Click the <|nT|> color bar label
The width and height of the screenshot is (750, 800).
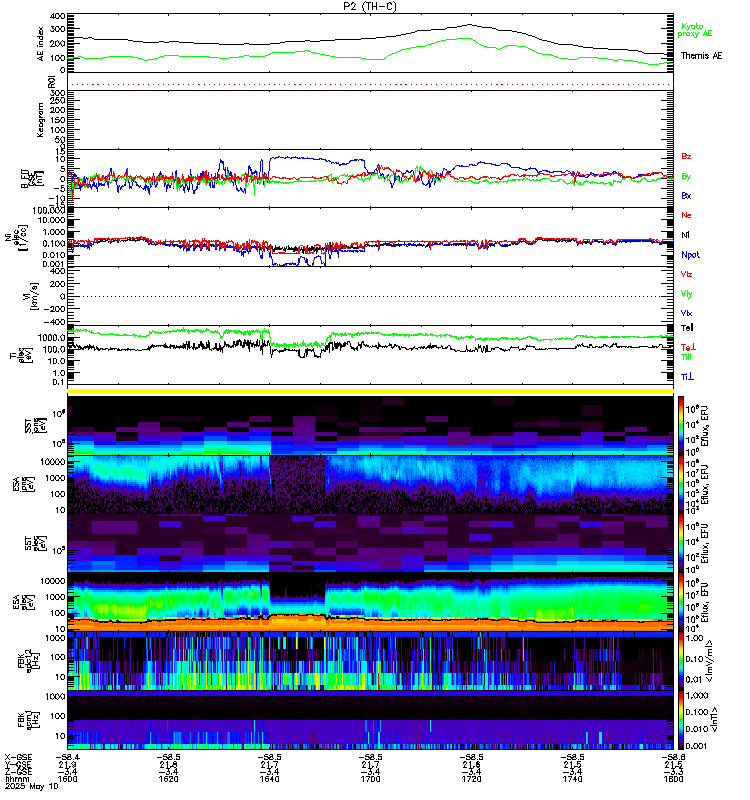715,720
